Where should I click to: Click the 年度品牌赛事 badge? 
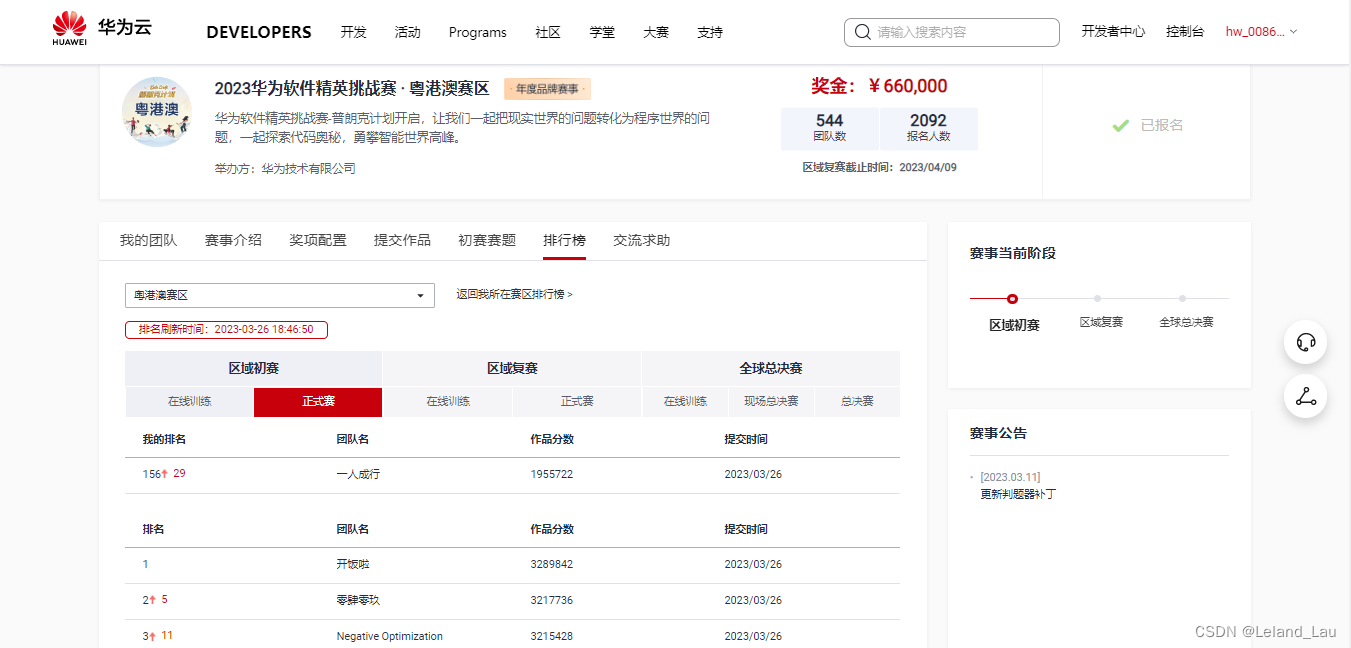click(547, 89)
